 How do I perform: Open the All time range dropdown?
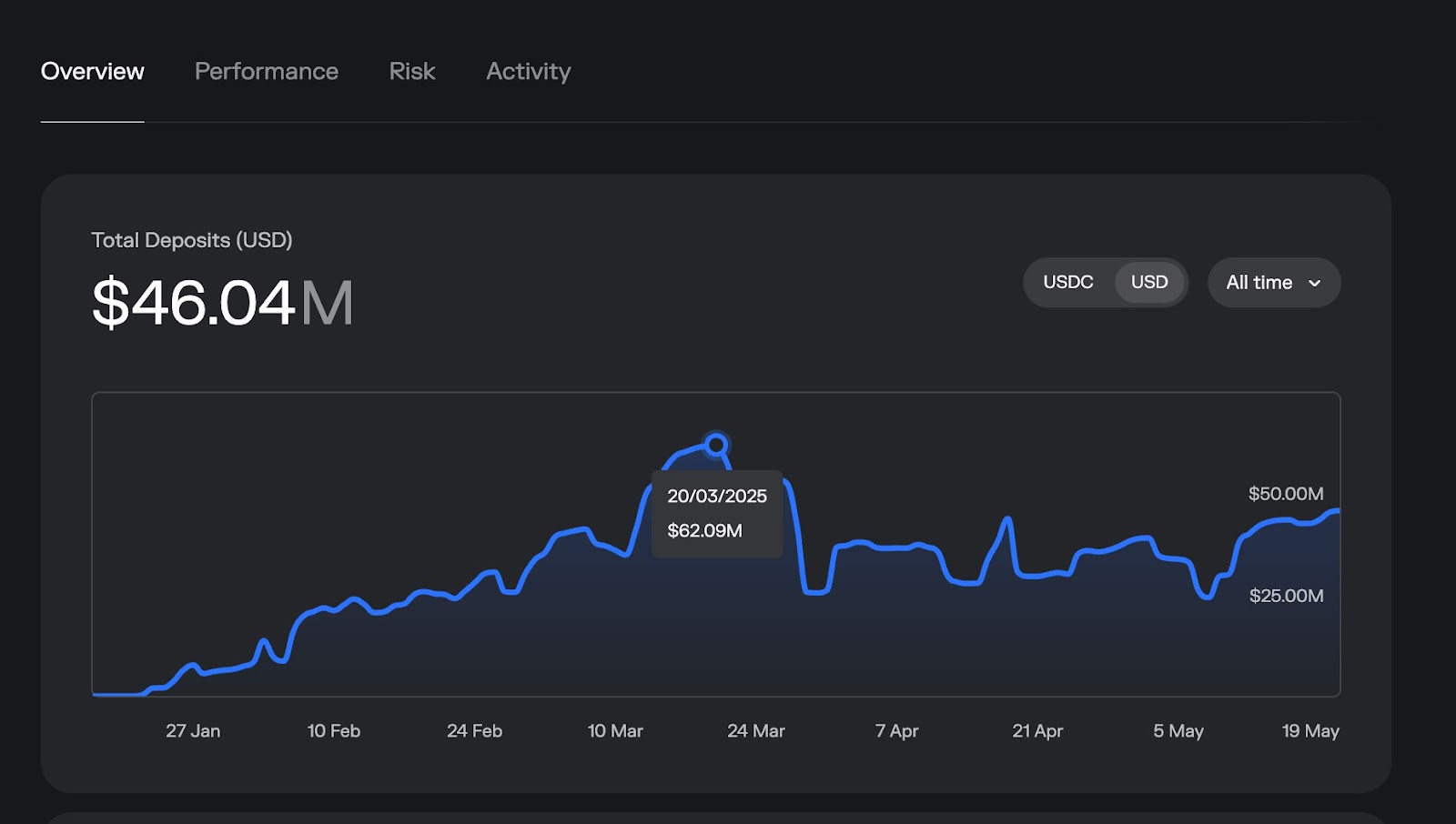pyautogui.click(x=1274, y=282)
